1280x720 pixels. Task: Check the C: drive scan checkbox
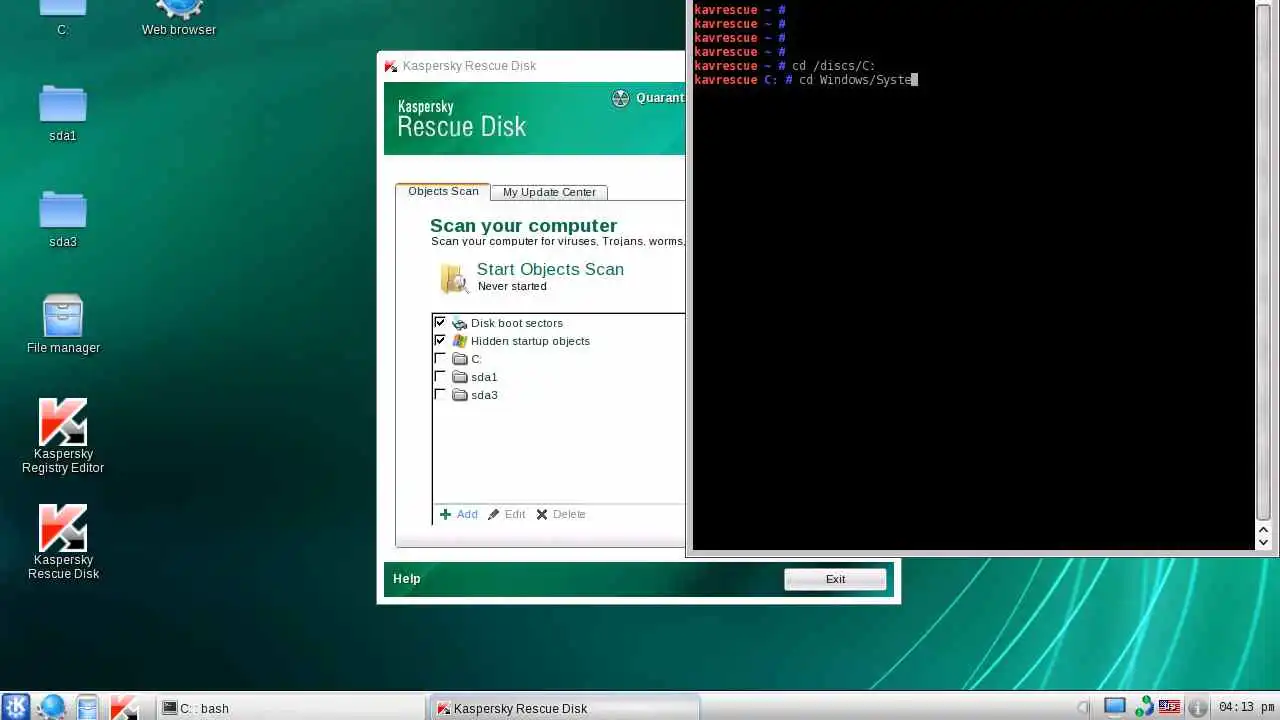pyautogui.click(x=440, y=359)
